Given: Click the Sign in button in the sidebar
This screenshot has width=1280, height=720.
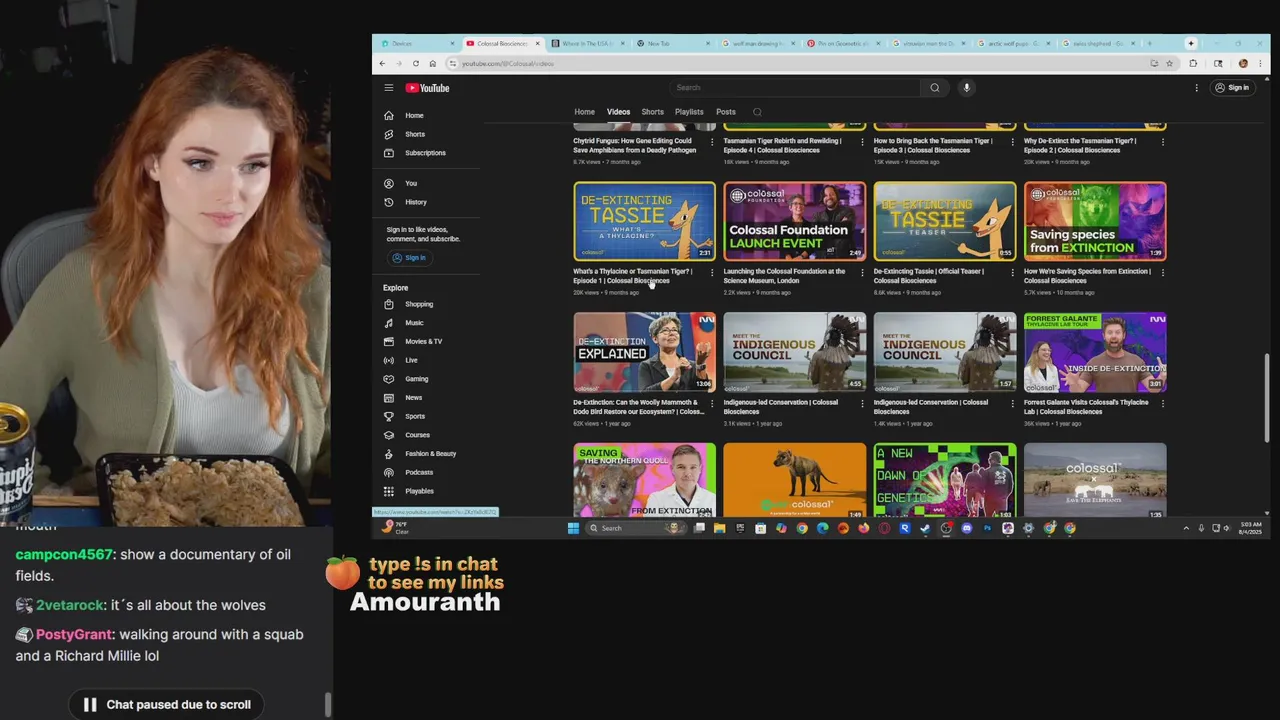Looking at the screenshot, I should tap(409, 258).
